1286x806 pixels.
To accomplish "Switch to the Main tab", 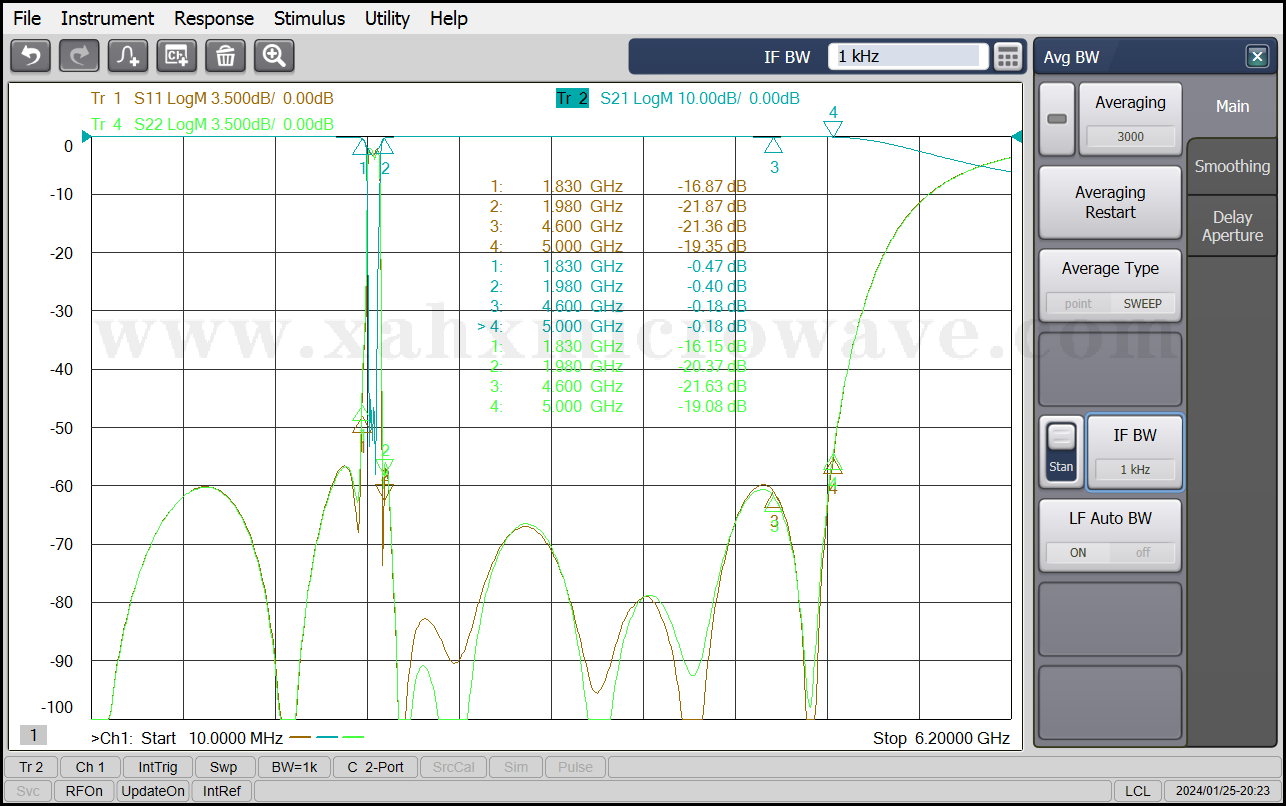I will click(x=1232, y=106).
